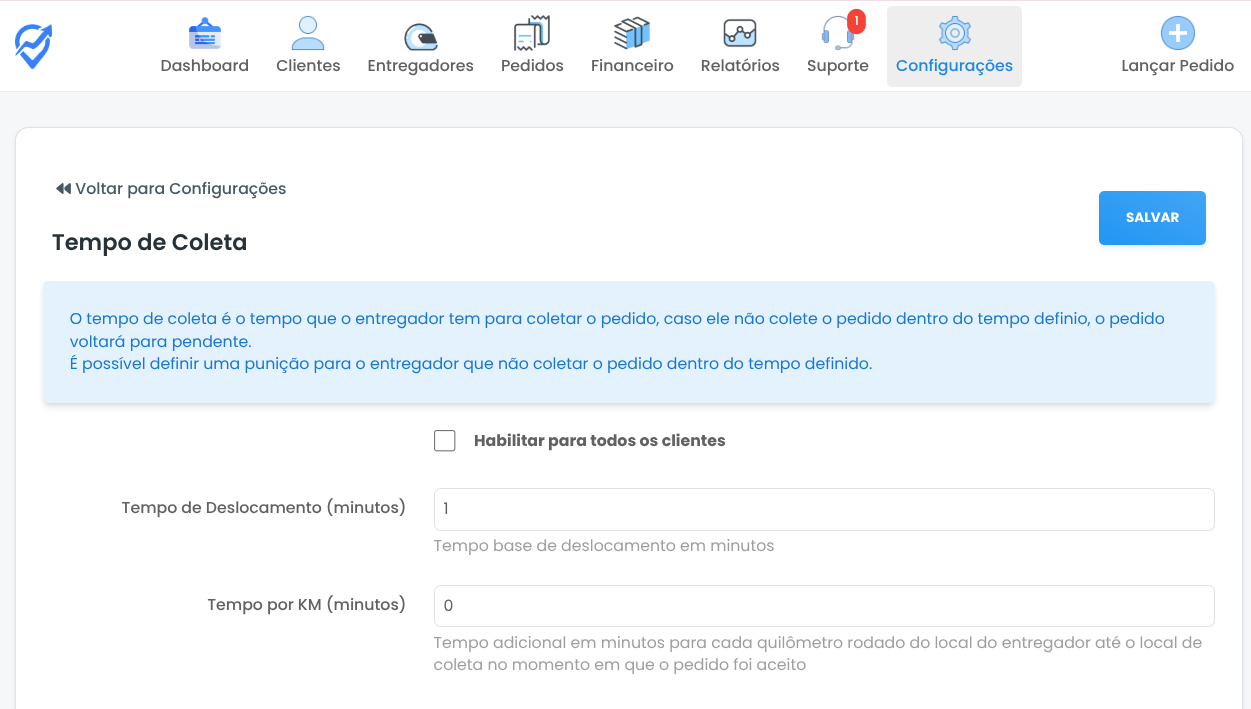Click the Suporte headset icon
Image resolution: width=1251 pixels, height=709 pixels.
pos(836,36)
